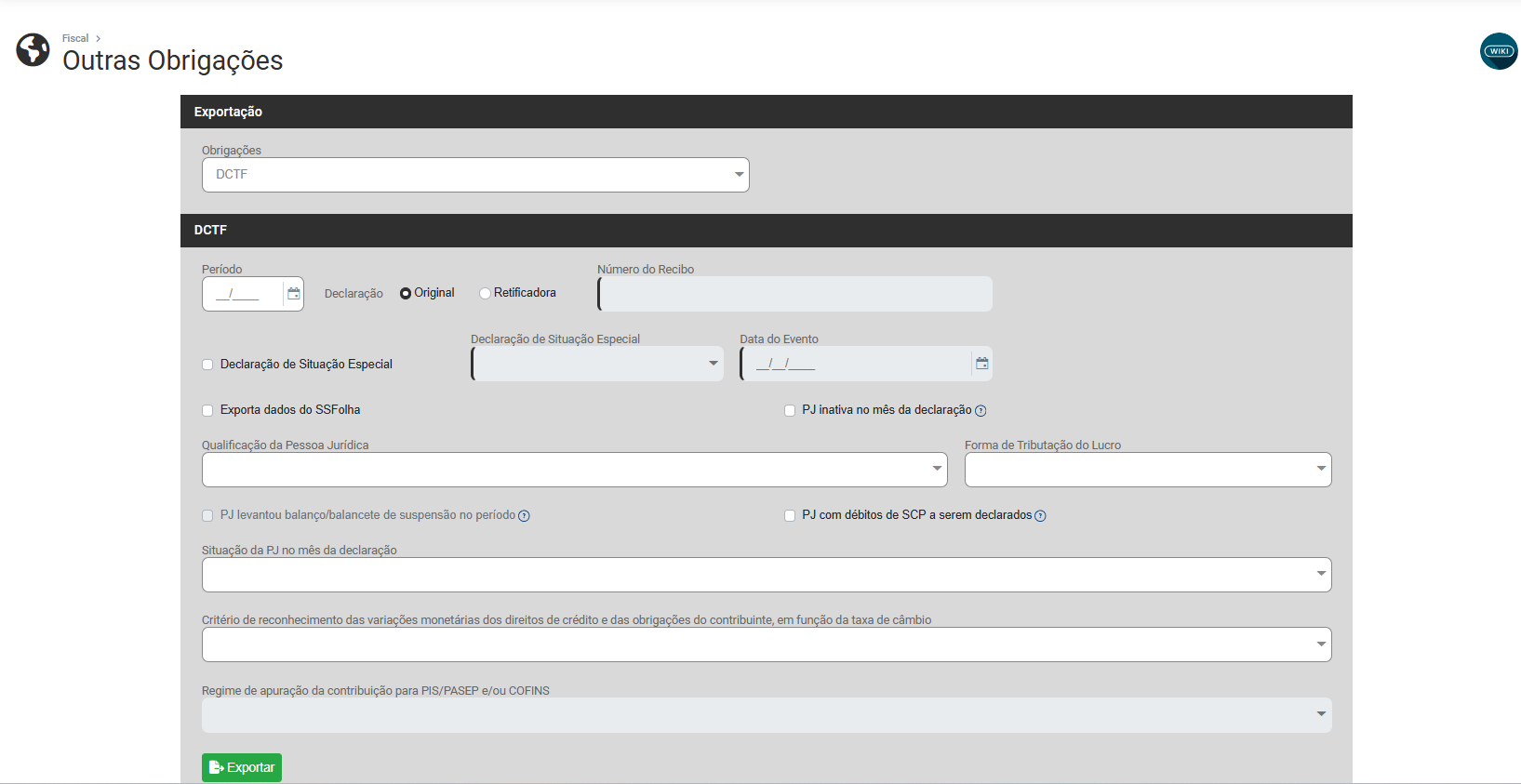Viewport: 1521px width, 784px height.
Task: Enable Declaração de Situação Especial checkbox
Action: click(x=207, y=365)
